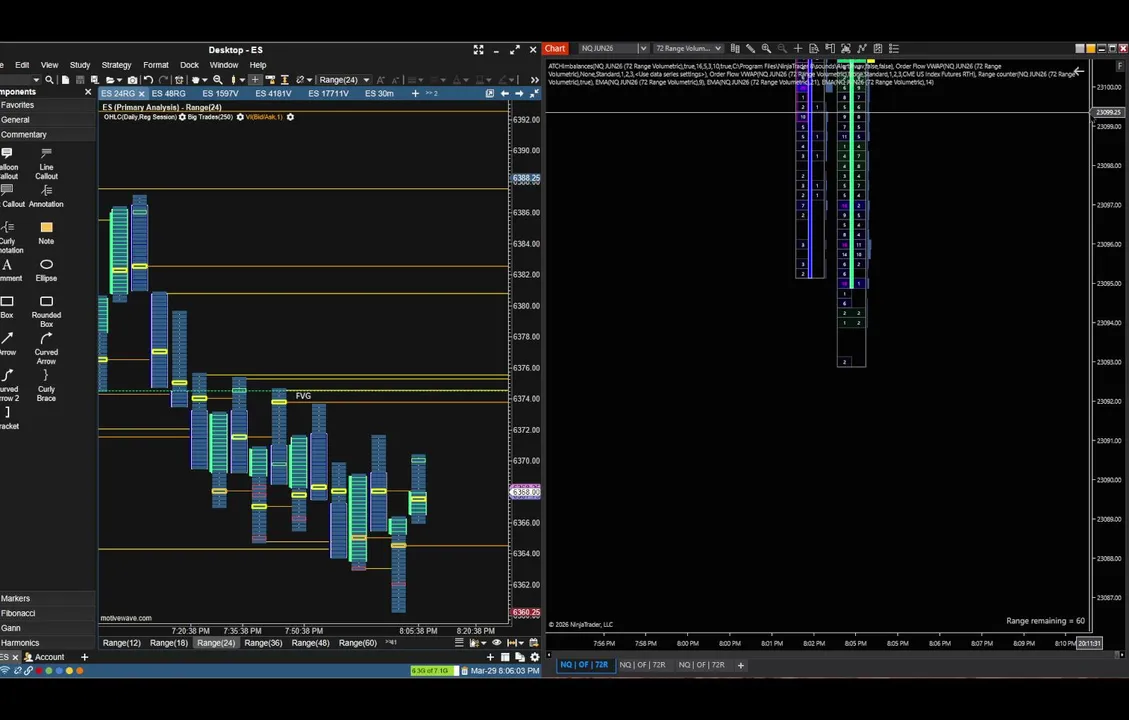Select the Line Callout component
This screenshot has width=1129, height=720.
click(46, 164)
